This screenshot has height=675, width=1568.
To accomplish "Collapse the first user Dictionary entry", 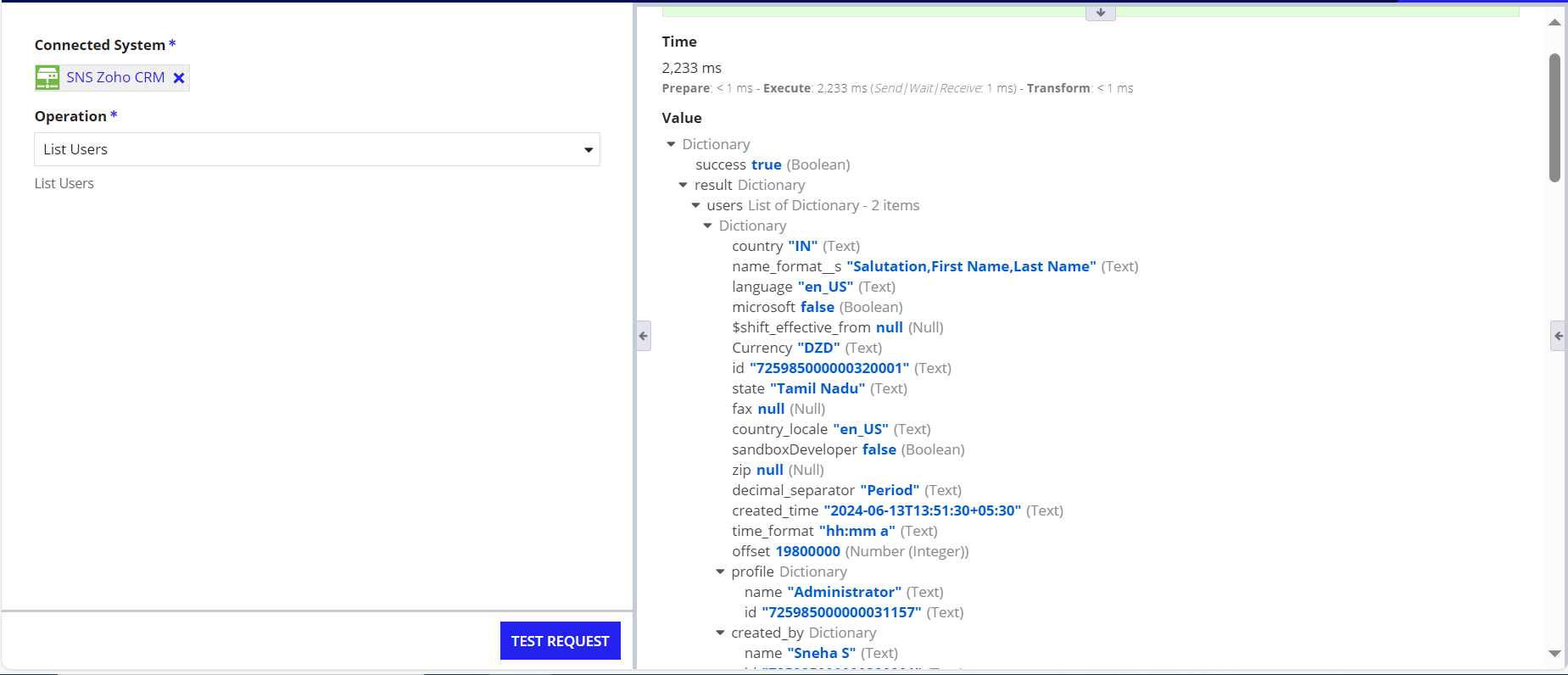I will click(707, 226).
